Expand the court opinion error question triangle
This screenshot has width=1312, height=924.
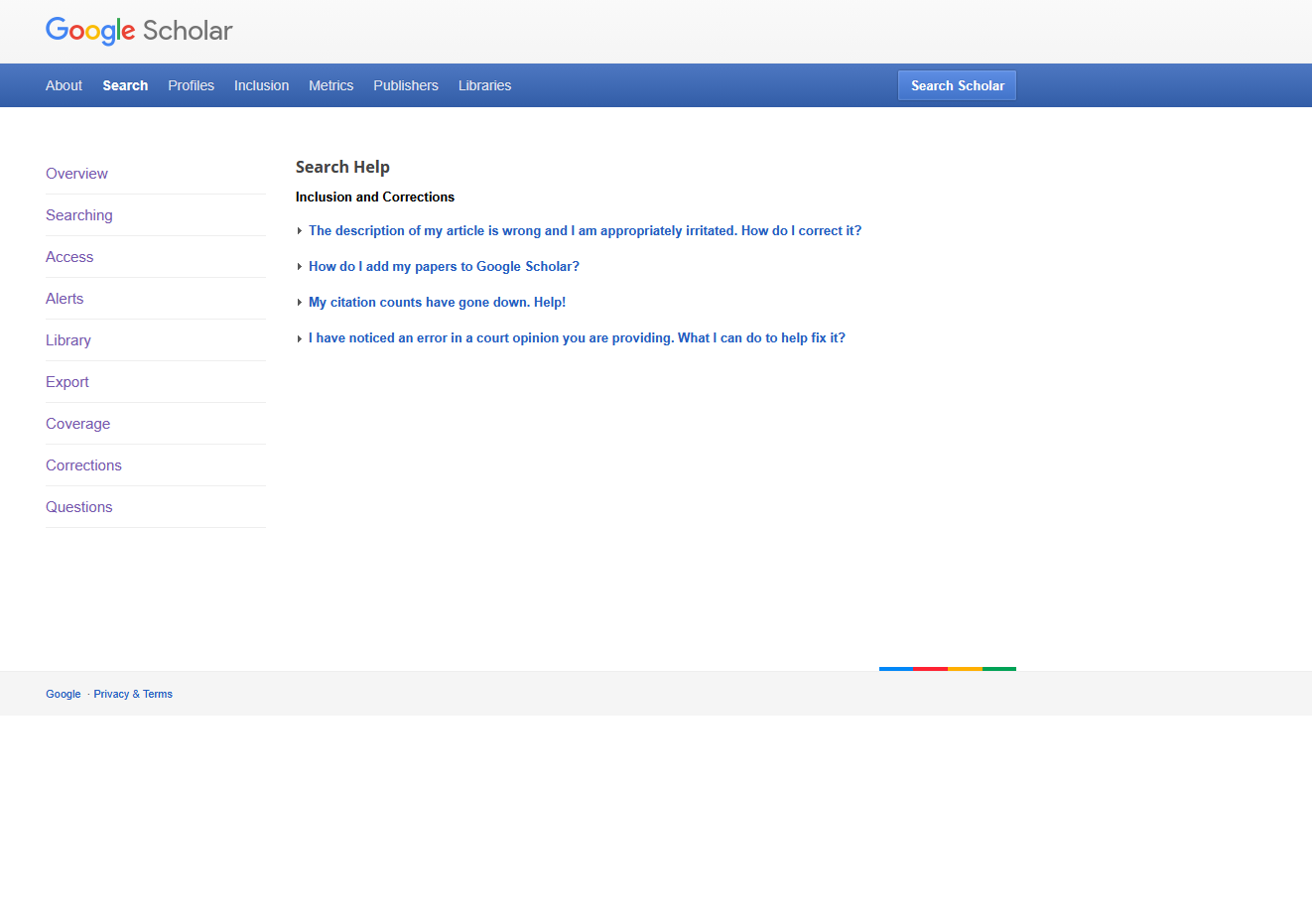[300, 338]
